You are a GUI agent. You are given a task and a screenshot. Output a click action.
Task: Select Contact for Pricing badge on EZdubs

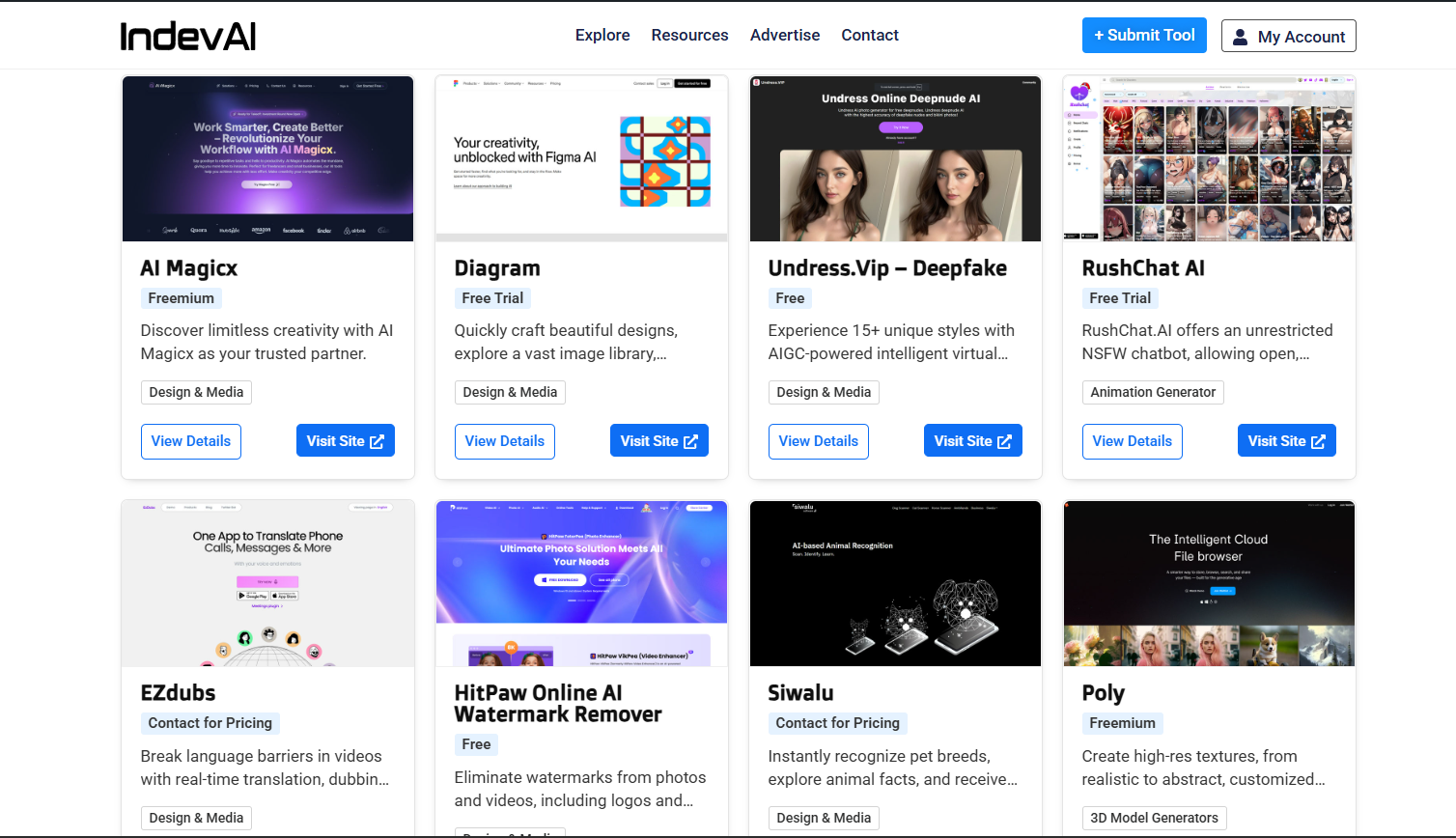[x=210, y=723]
